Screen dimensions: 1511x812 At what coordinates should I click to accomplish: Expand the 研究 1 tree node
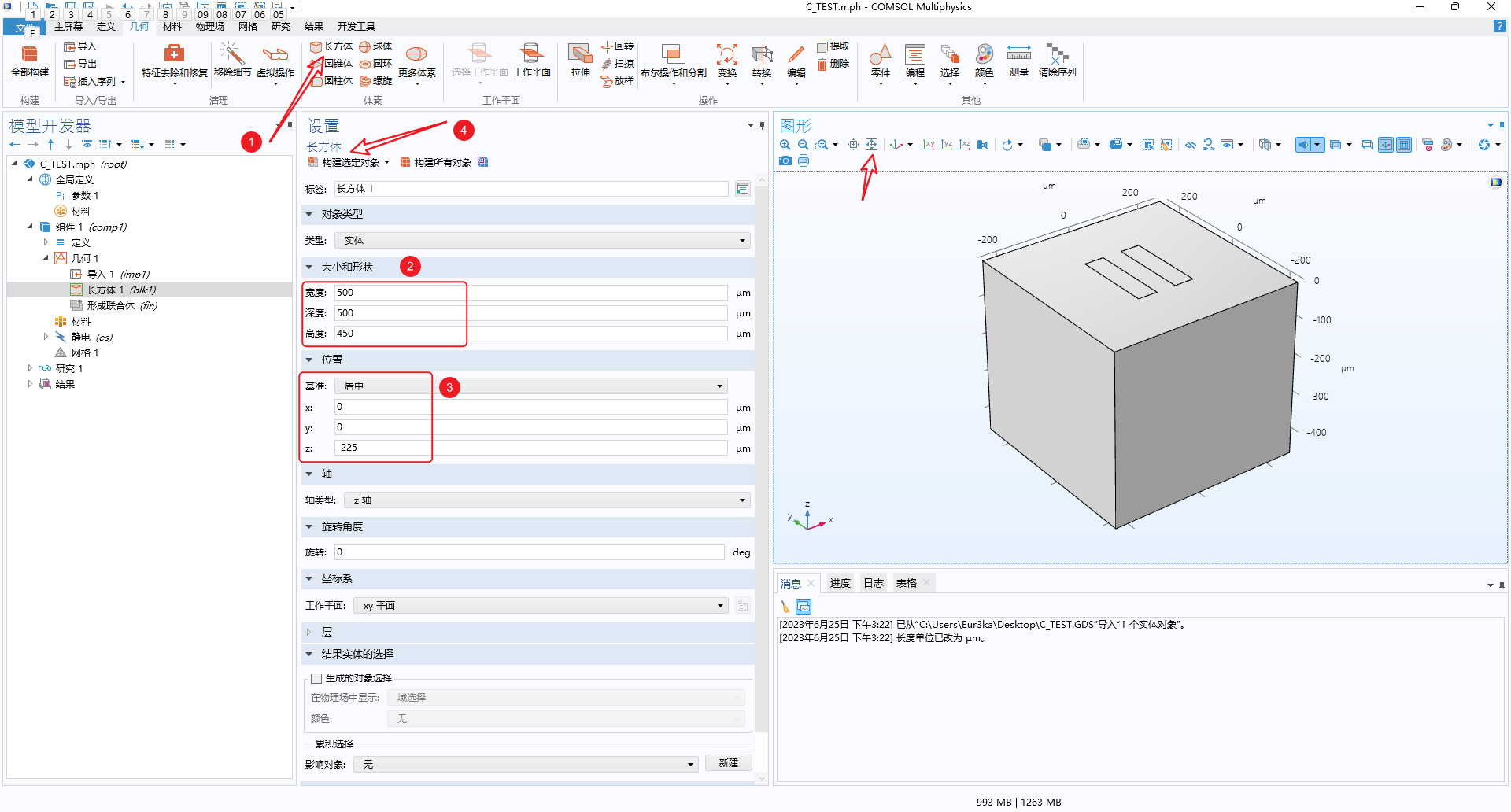coord(31,368)
